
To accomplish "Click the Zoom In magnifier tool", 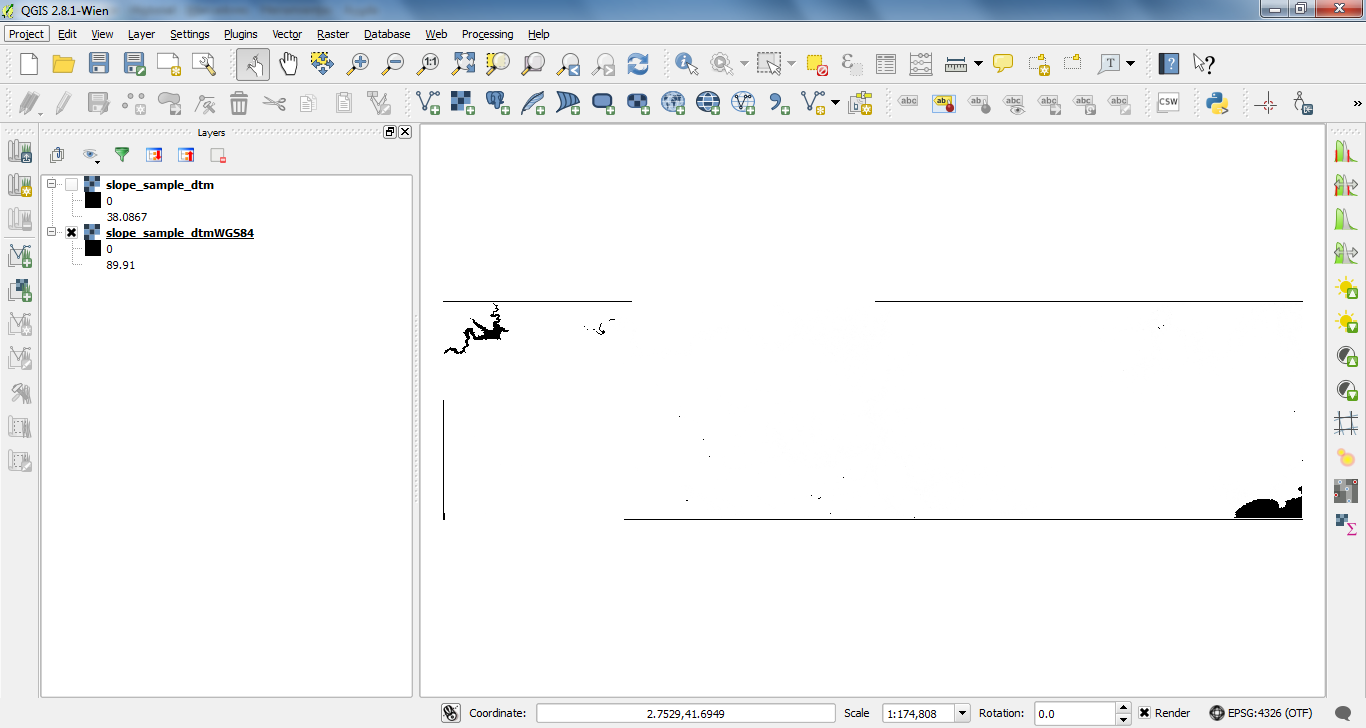I will click(358, 64).
